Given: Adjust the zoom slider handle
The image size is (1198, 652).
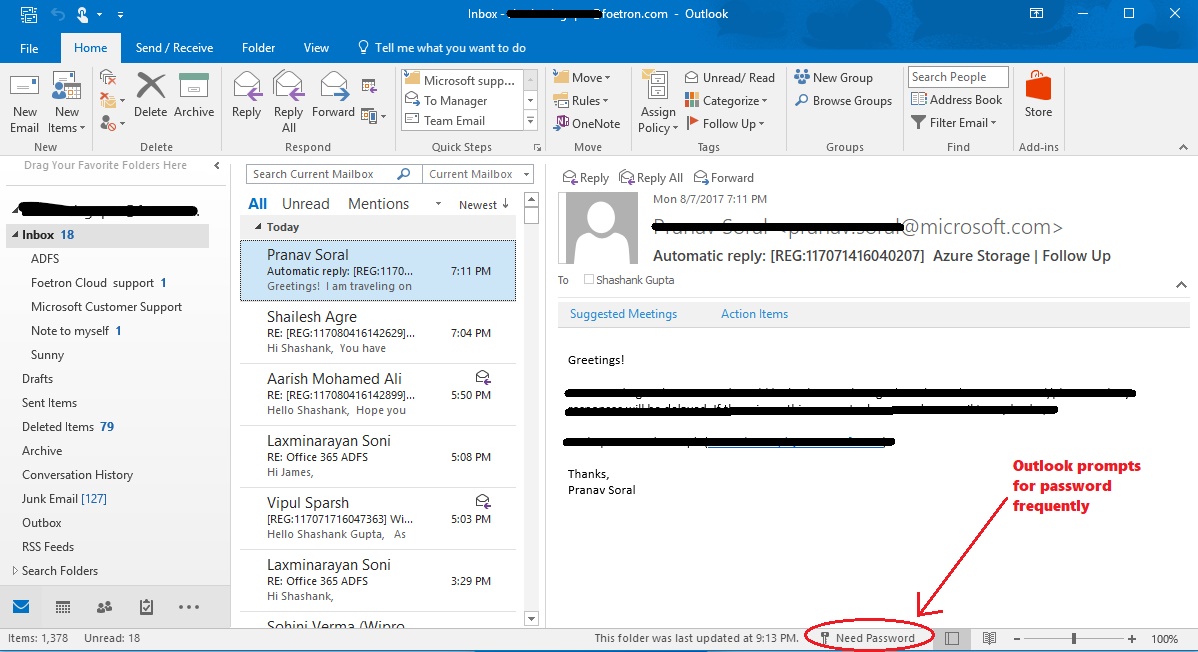Looking at the screenshot, I should [x=1073, y=638].
